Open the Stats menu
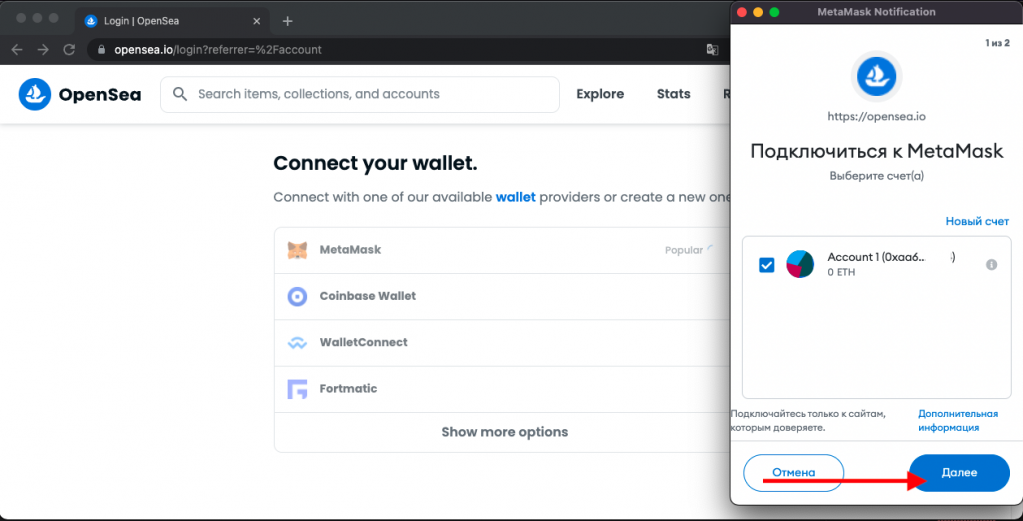The height and width of the screenshot is (521, 1023). tap(673, 94)
